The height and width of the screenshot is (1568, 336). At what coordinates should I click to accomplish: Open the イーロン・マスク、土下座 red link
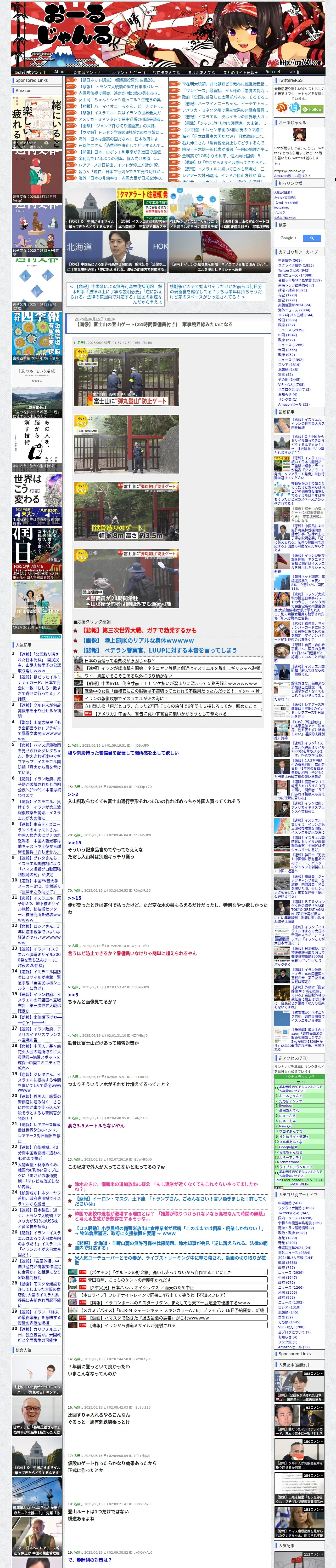(170, 1202)
